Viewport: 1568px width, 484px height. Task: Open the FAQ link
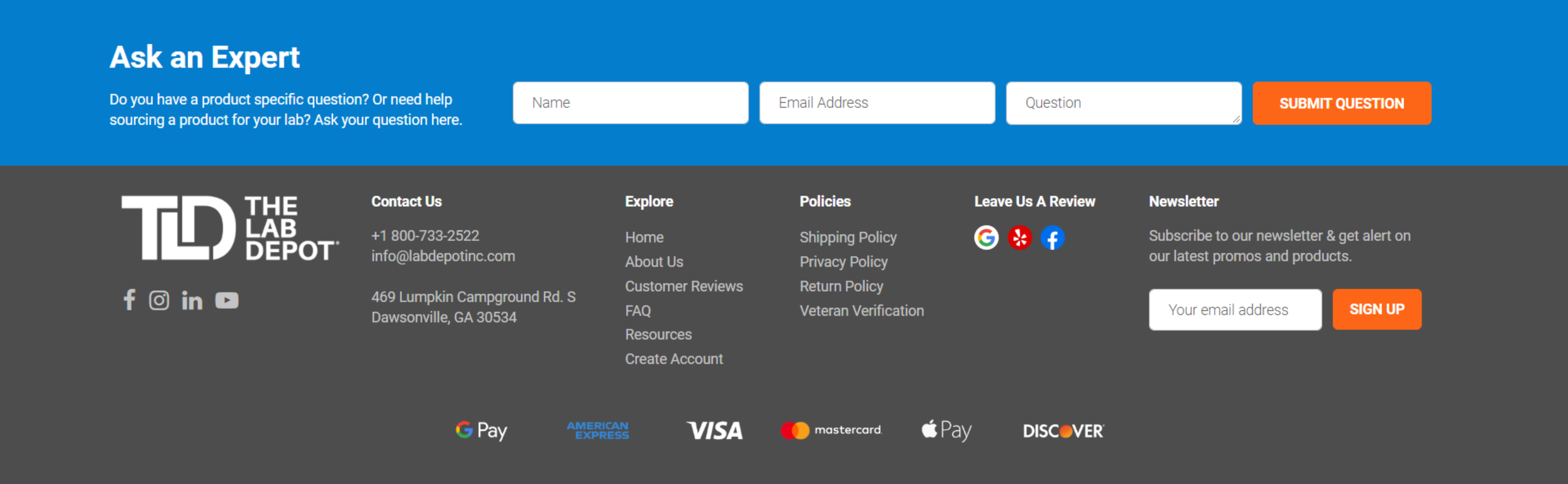tap(638, 311)
